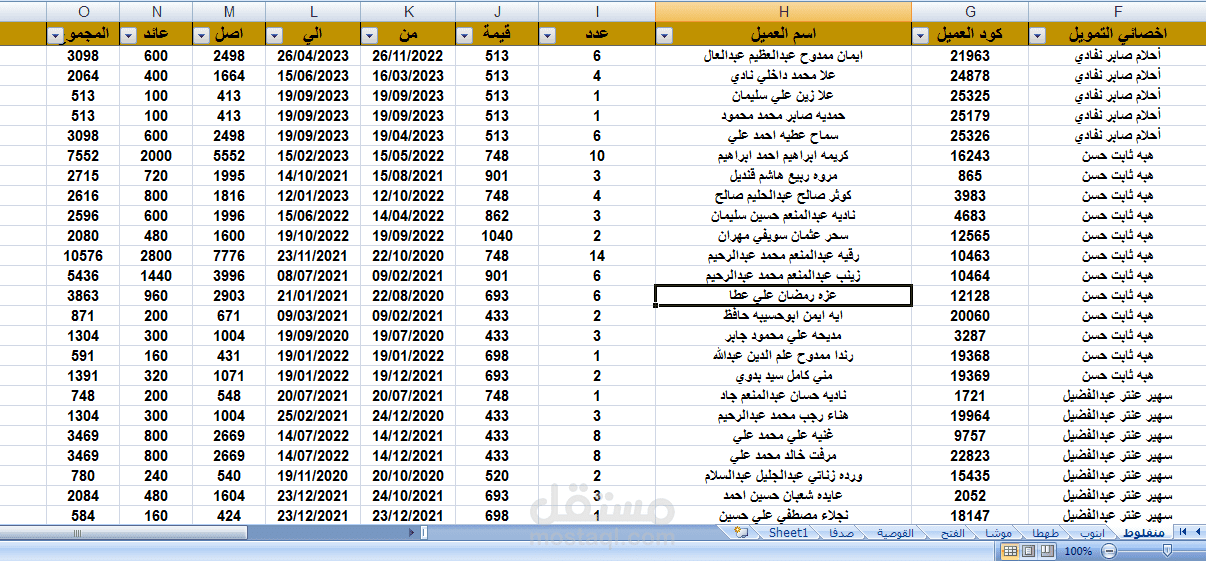The image size is (1206, 561).
Task: Select client code cell 22823
Action: (970, 456)
